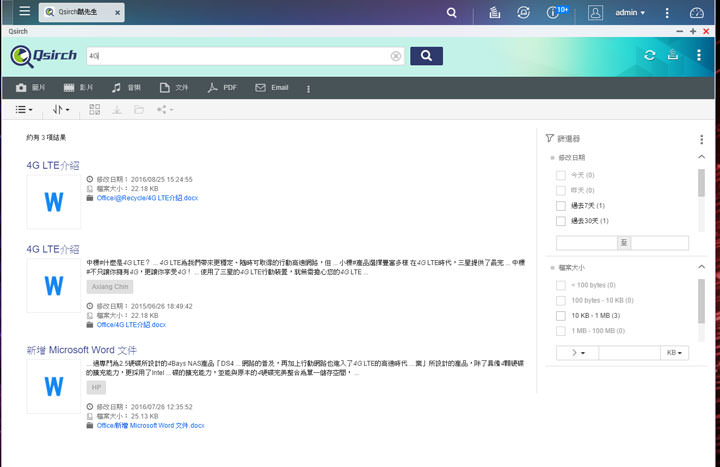Viewport: 720px width, 467px height.
Task: Filter results by PDF type
Action: coord(222,88)
